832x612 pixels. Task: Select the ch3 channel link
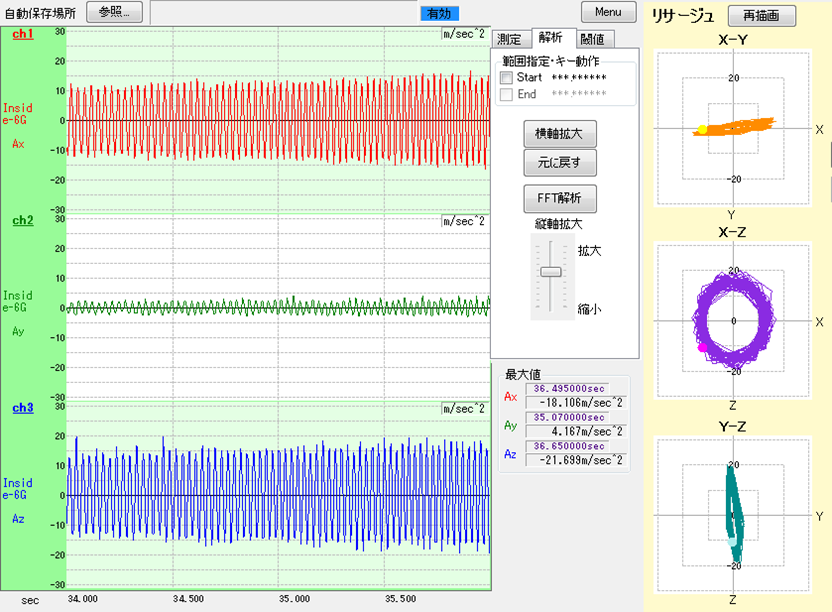coord(23,408)
